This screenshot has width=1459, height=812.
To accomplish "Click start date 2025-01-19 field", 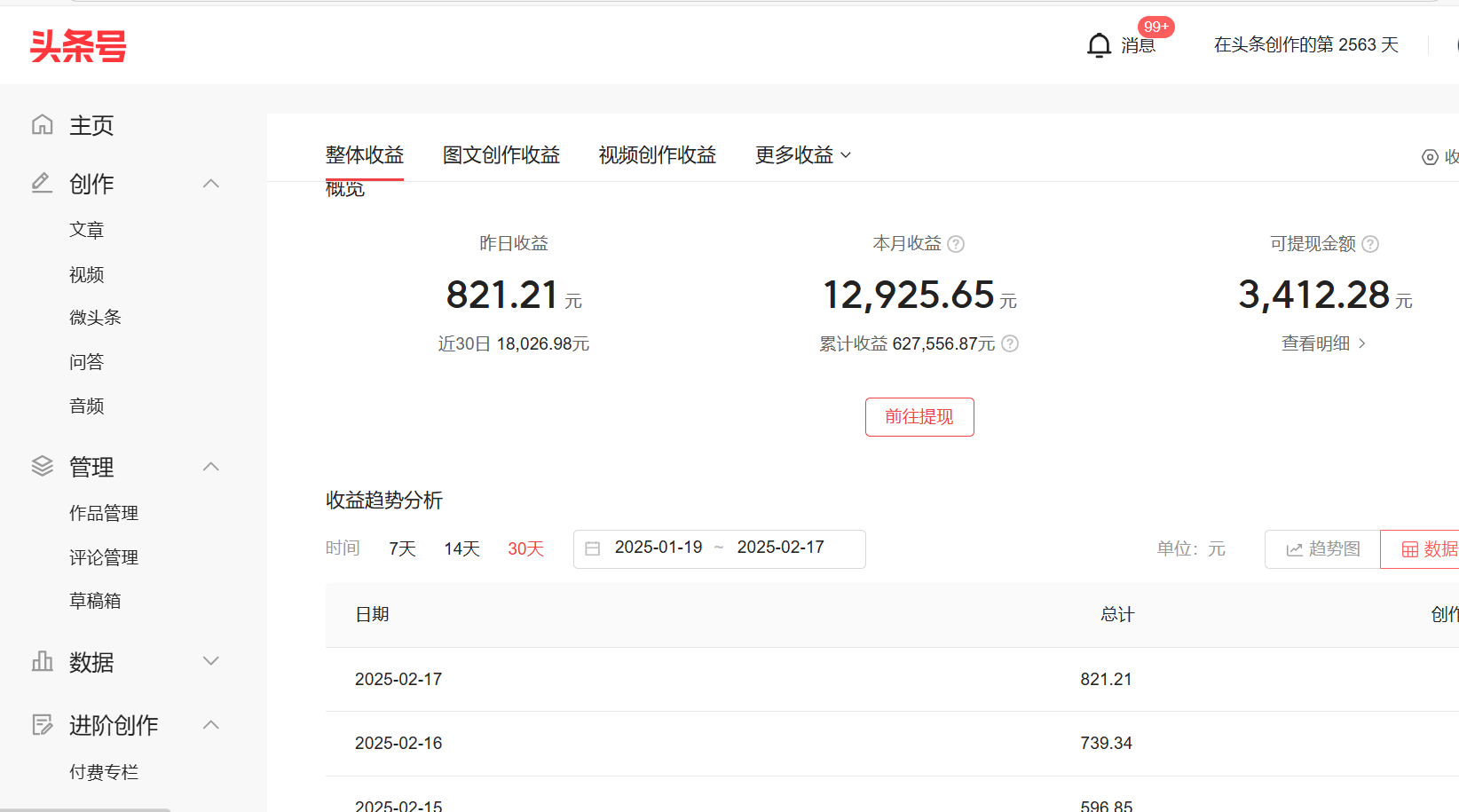I will coord(659,548).
